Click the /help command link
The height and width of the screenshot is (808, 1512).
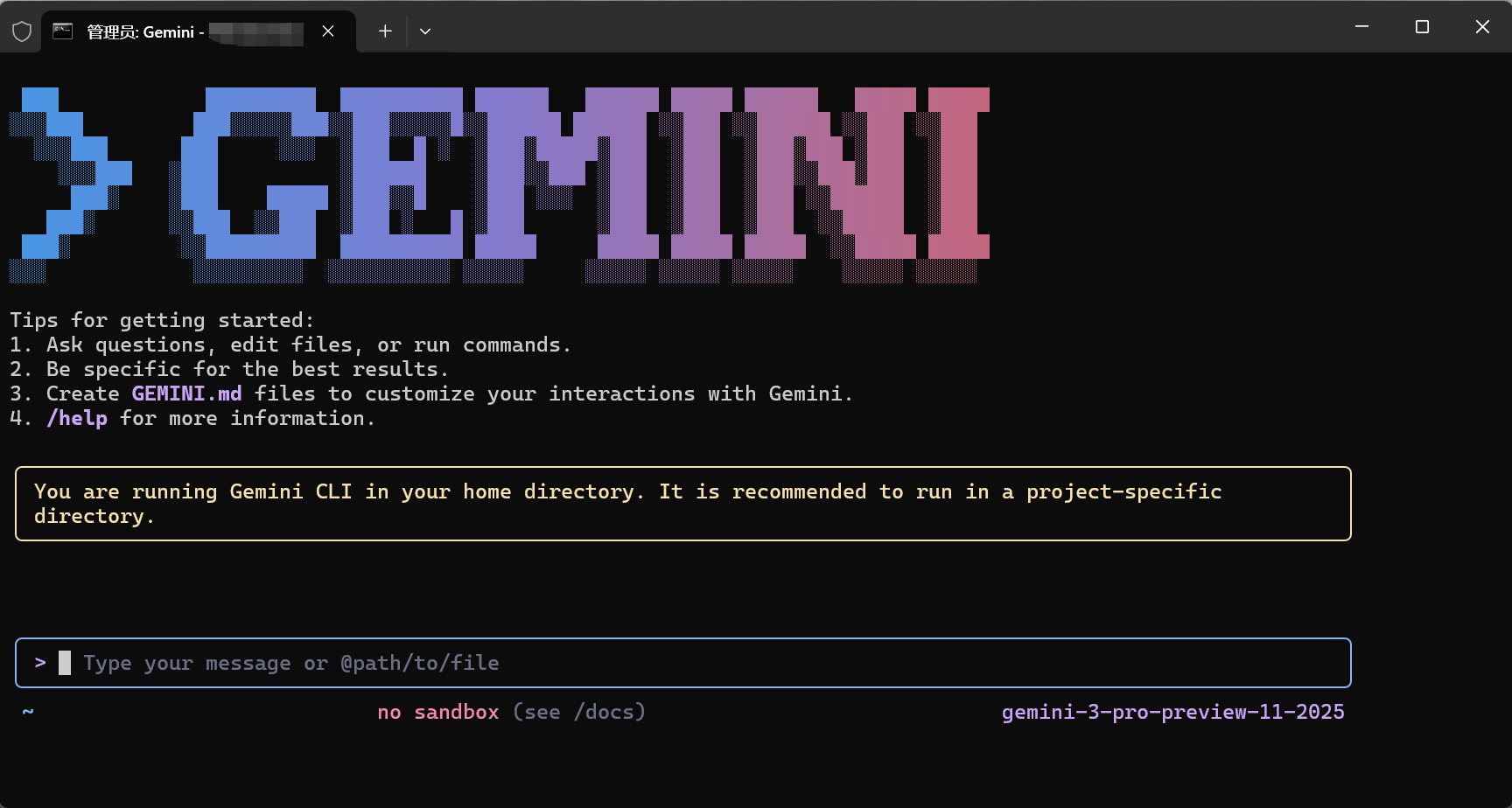(77, 418)
